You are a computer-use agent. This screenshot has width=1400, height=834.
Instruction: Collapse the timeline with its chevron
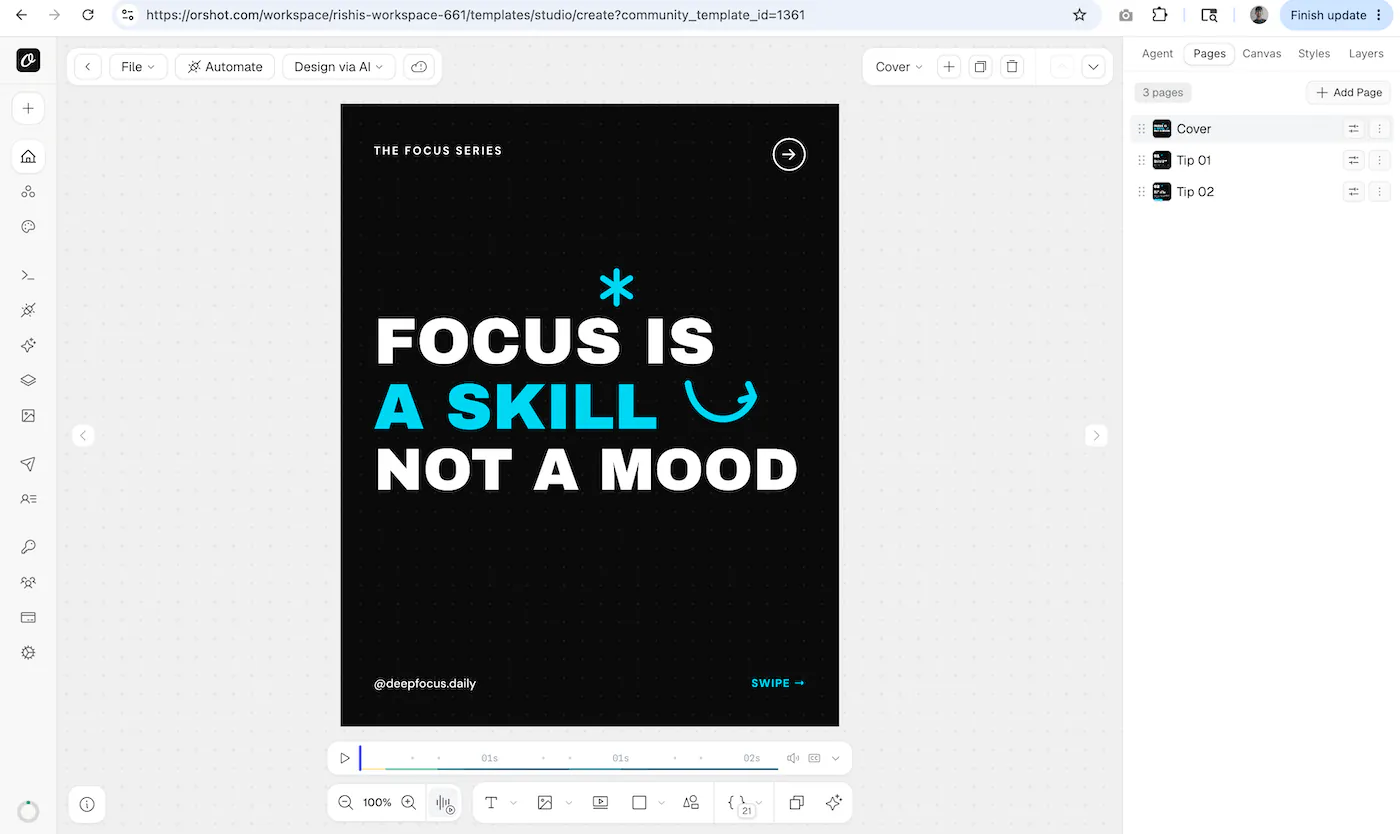(836, 758)
